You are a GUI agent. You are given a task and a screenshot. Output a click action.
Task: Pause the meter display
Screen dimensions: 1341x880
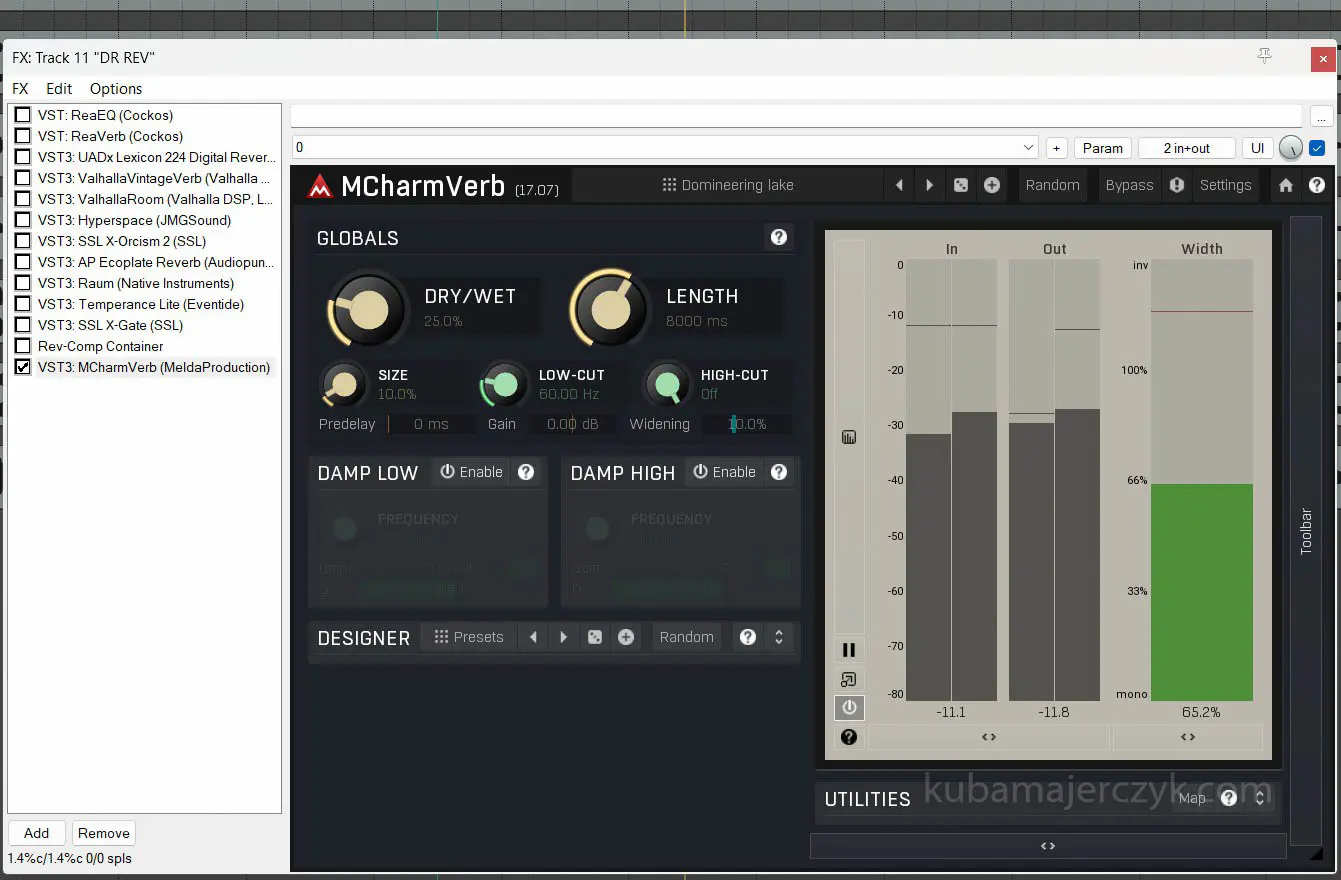[x=849, y=650]
